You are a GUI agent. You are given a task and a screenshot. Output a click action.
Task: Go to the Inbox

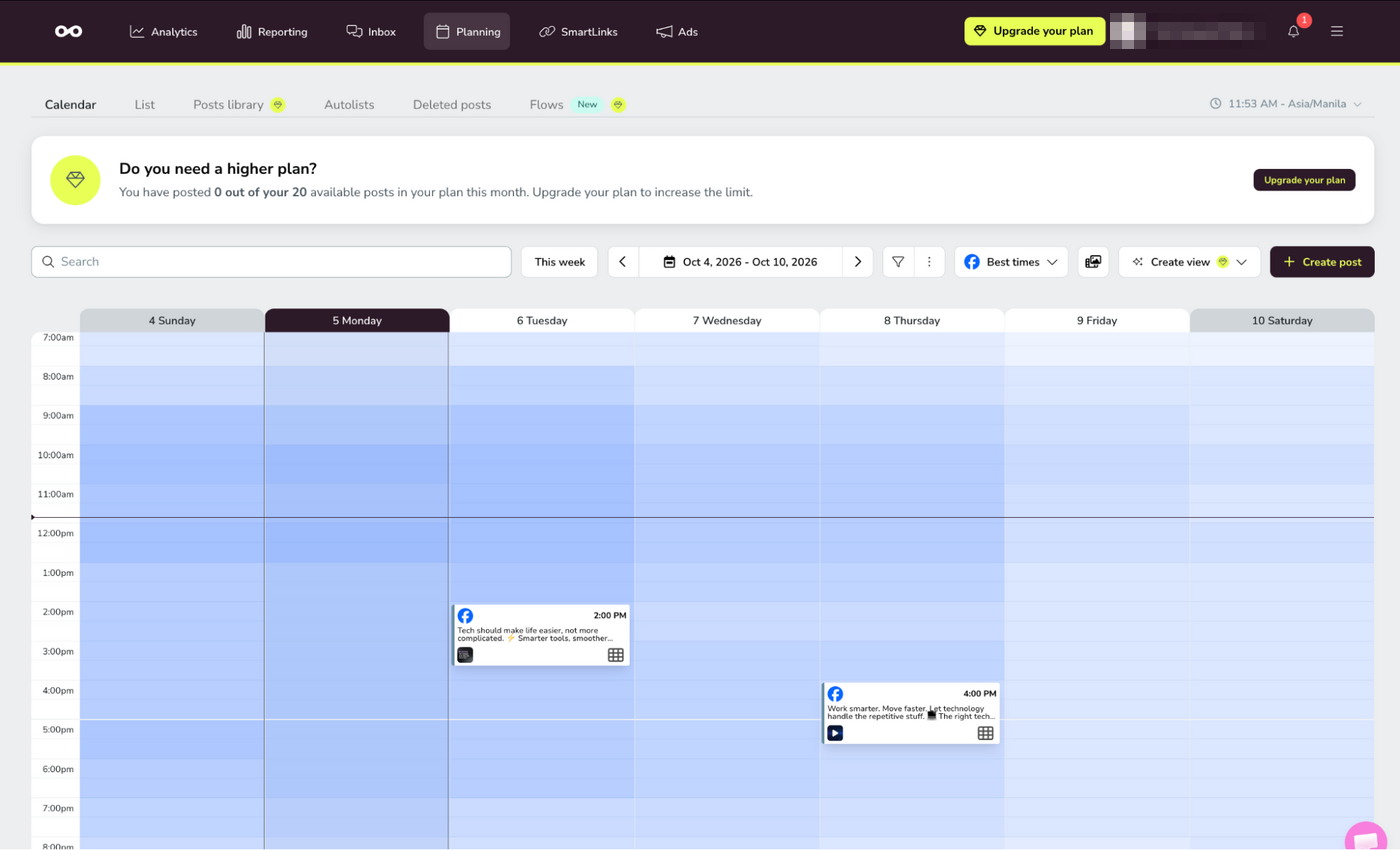coord(371,31)
